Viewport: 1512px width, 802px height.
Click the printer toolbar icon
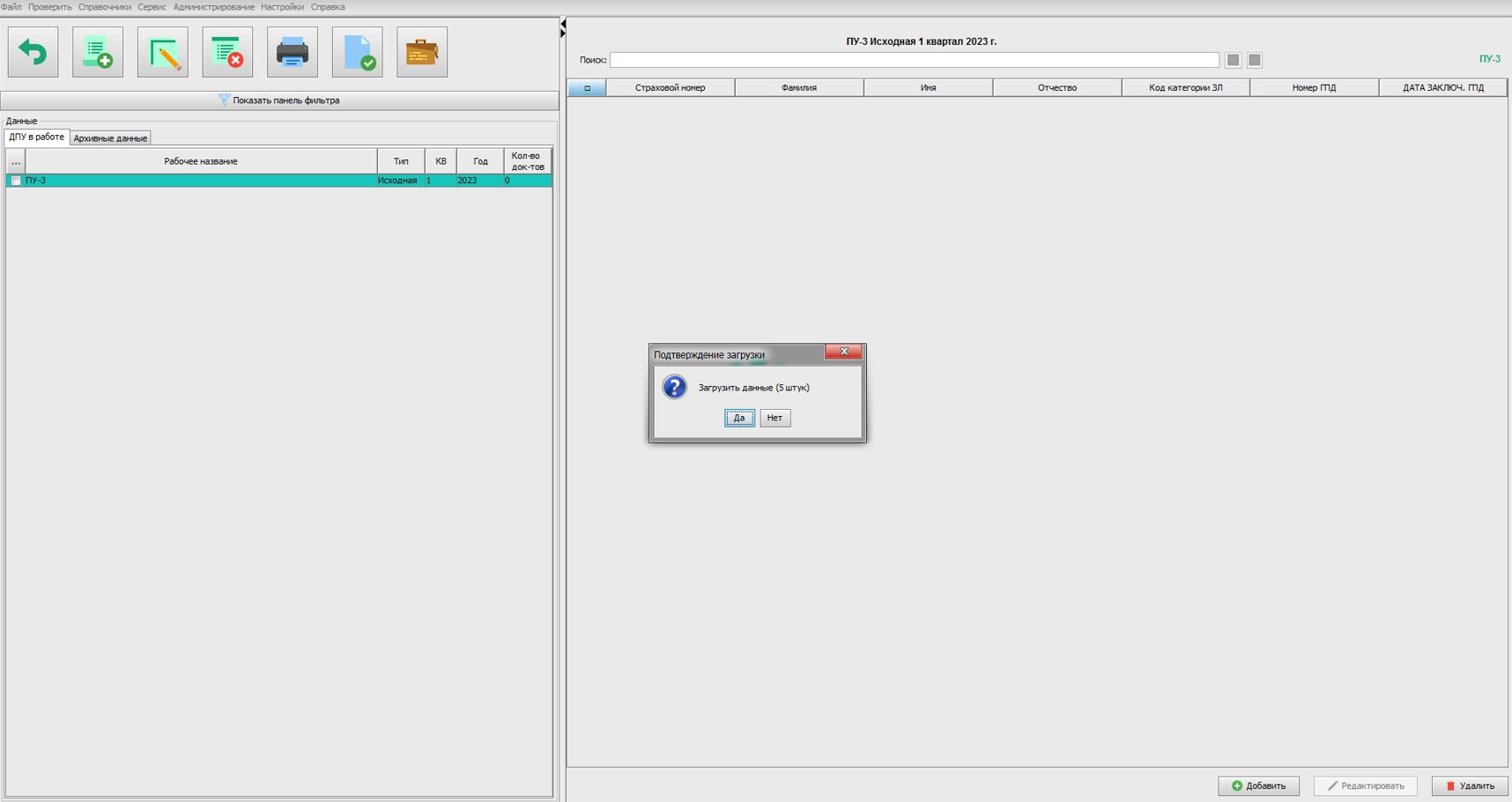(293, 53)
